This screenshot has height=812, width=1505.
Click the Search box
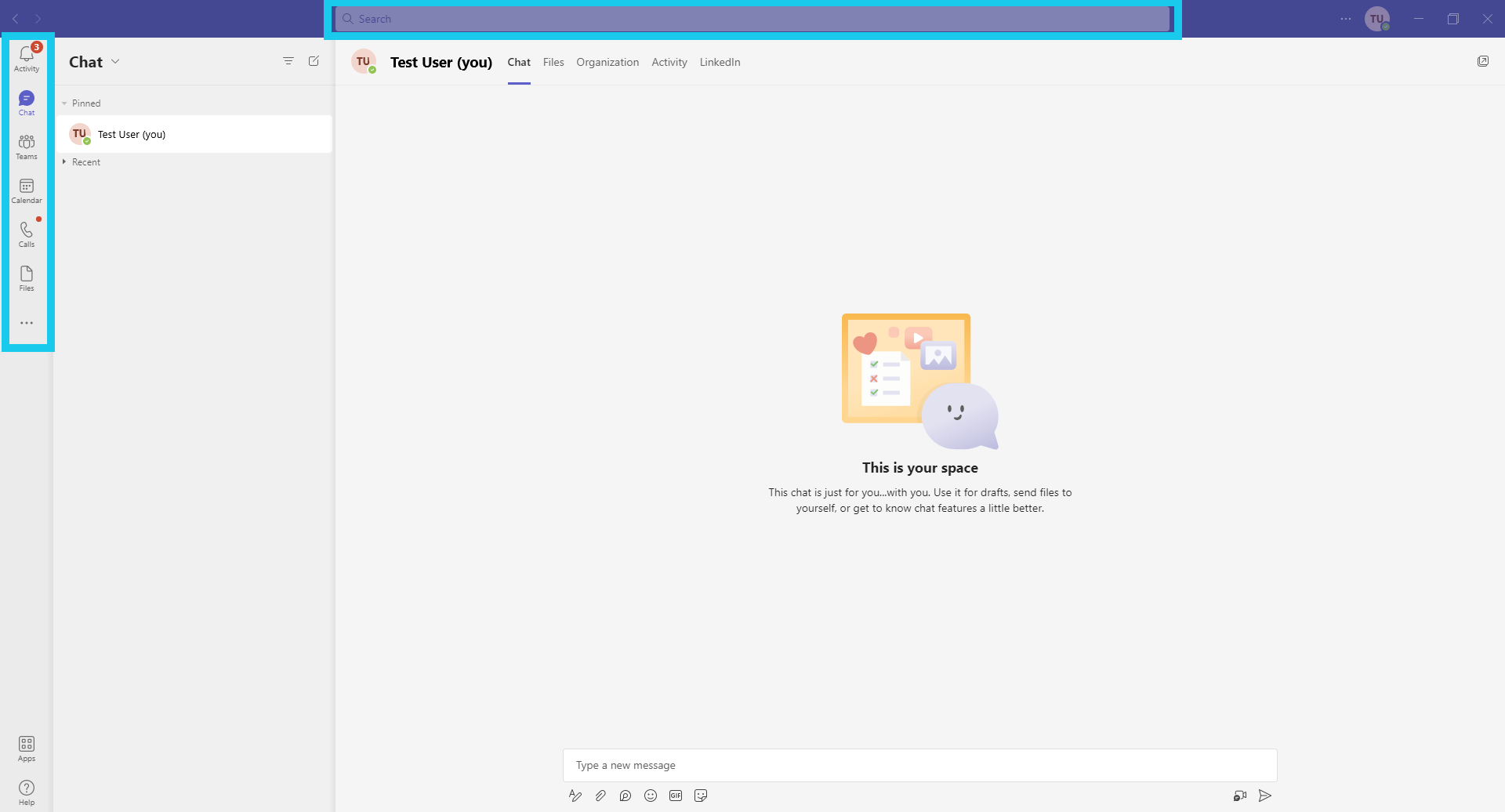(752, 19)
